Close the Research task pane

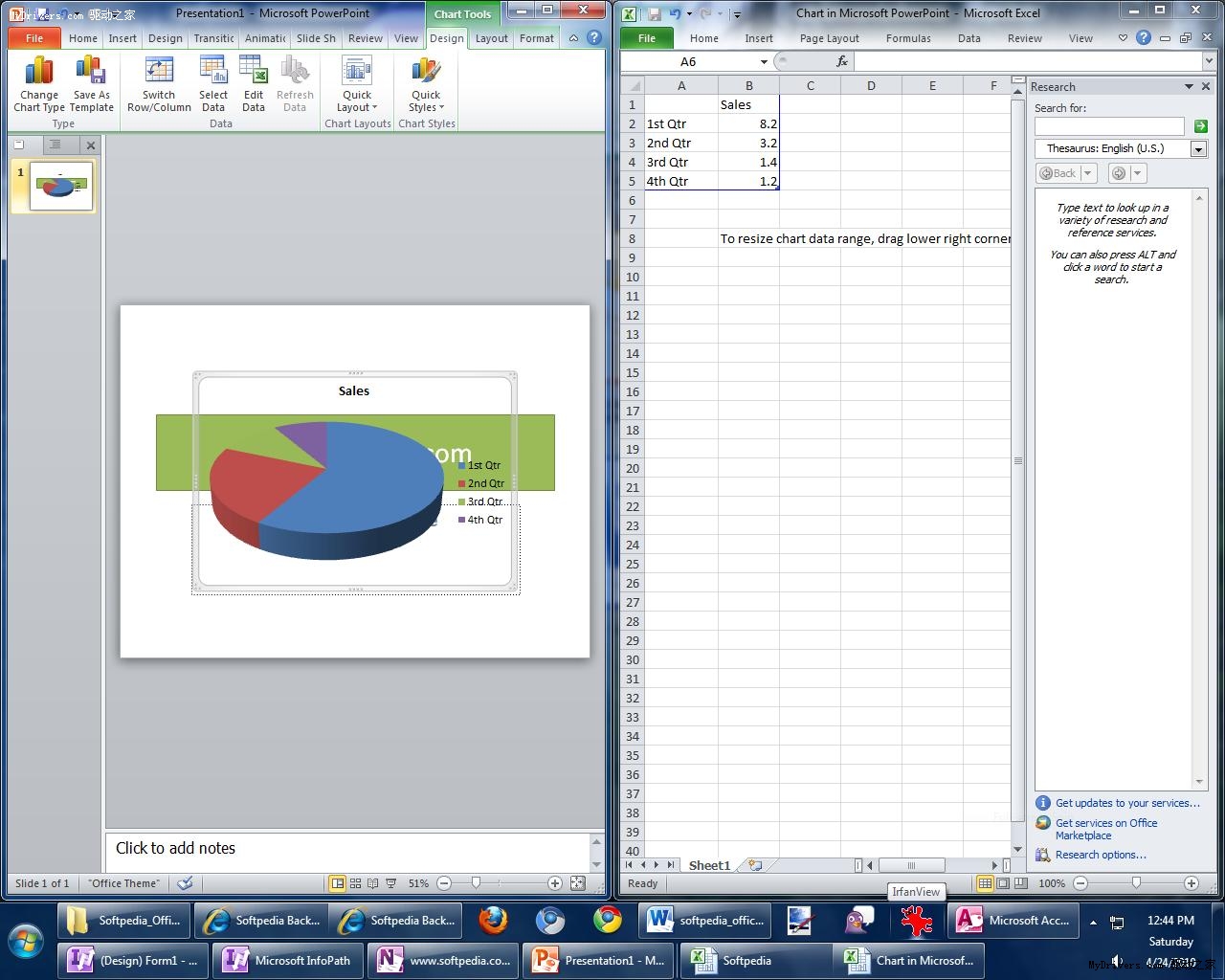click(1206, 86)
